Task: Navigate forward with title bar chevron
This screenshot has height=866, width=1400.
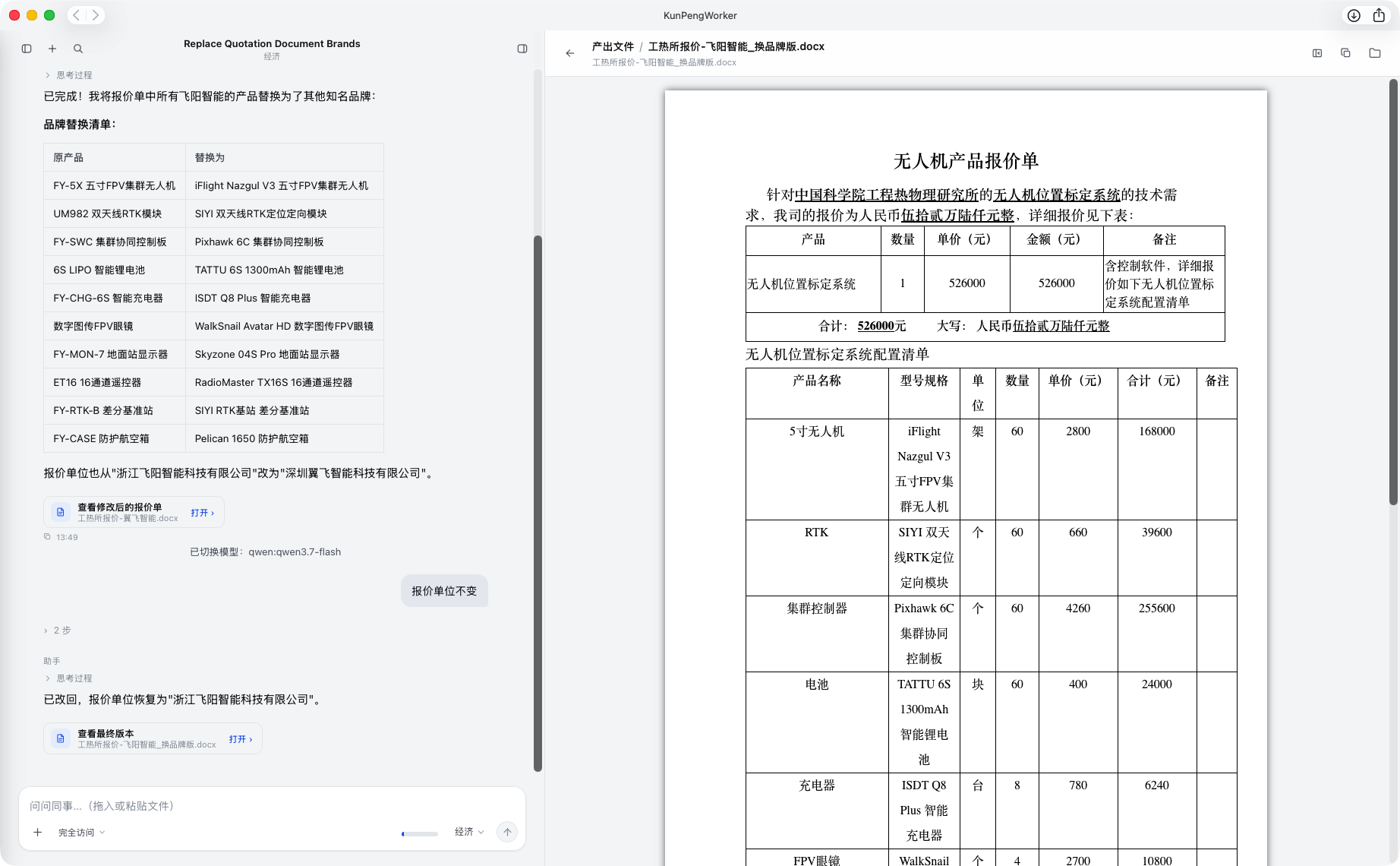Action: click(x=96, y=15)
